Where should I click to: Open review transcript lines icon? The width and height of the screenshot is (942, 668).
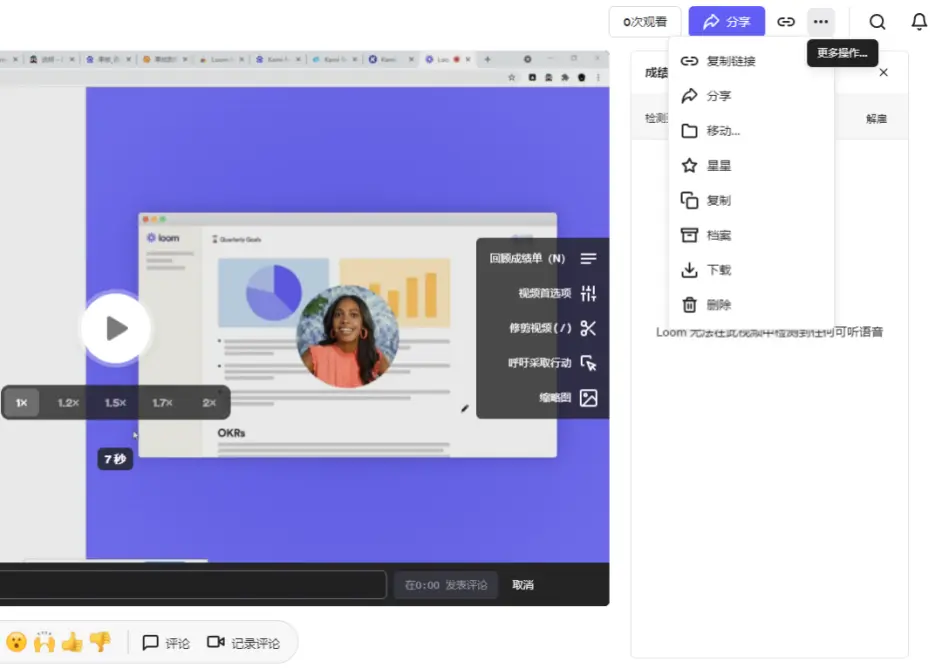click(588, 258)
